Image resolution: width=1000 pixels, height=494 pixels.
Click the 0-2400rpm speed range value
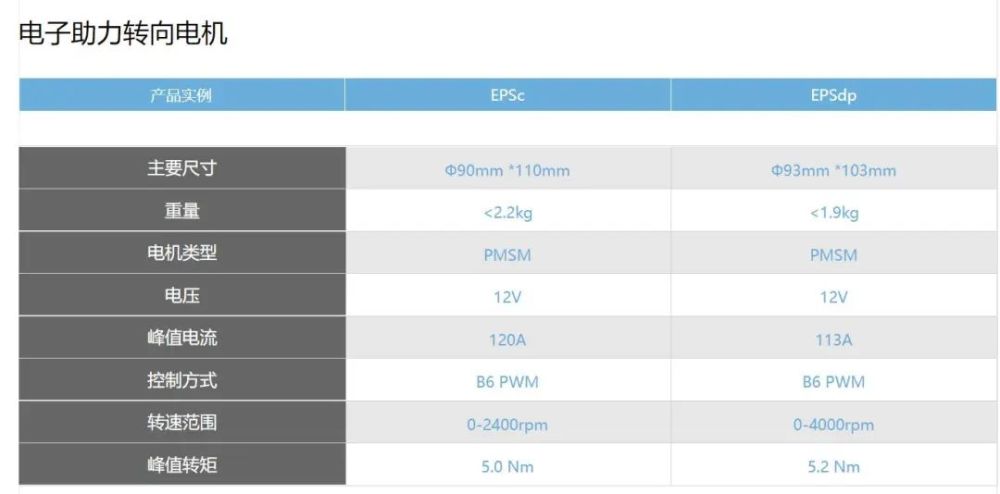pos(508,425)
